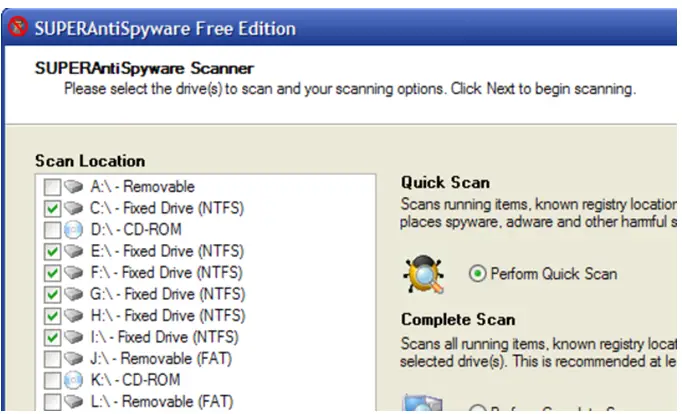Click the 'C:\ - Fixed Drive (NTFS)' label
Image resolution: width=682 pixels, height=414 pixels.
pos(167,208)
